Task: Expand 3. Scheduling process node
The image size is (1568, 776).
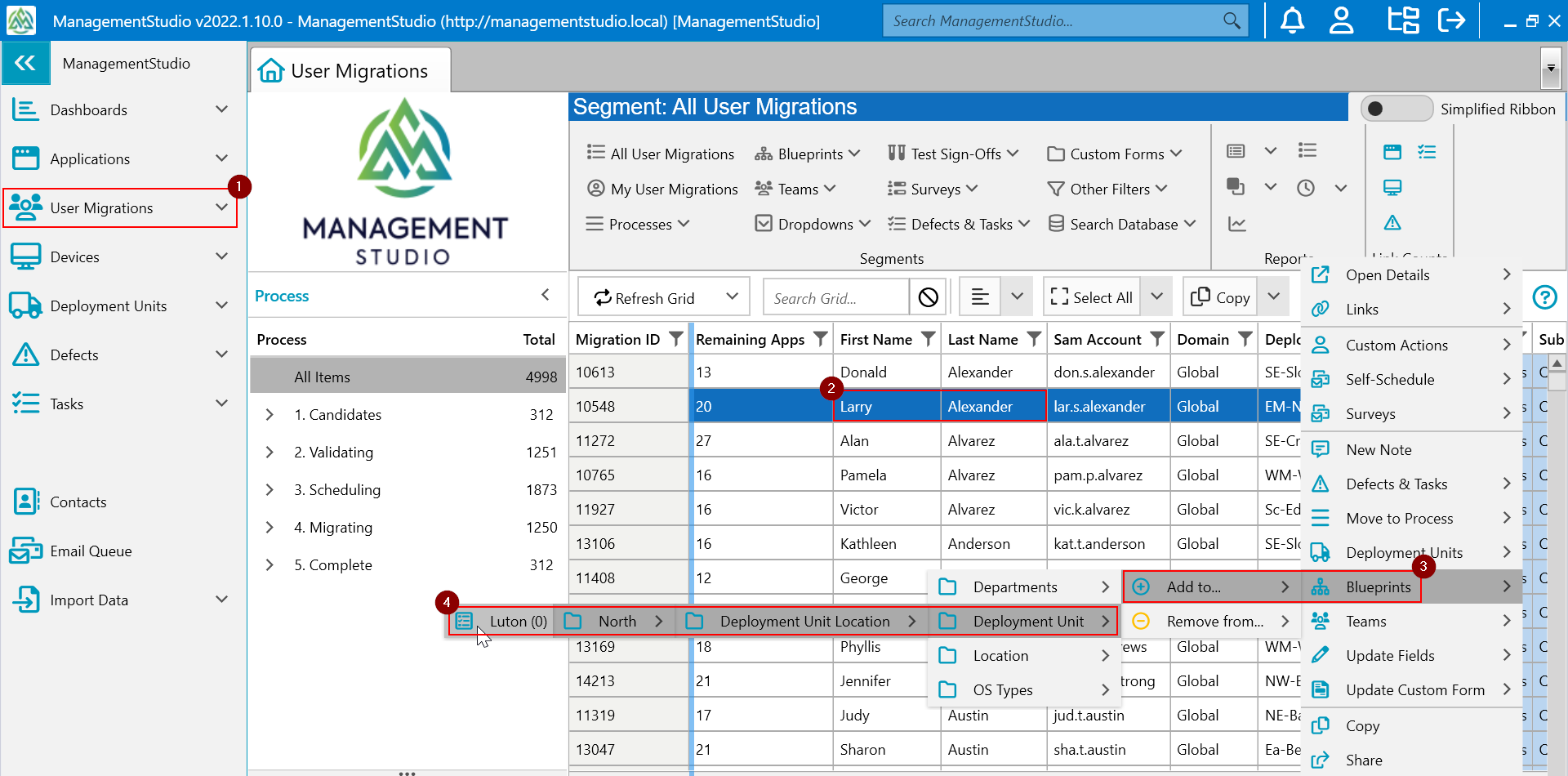Action: point(269,490)
